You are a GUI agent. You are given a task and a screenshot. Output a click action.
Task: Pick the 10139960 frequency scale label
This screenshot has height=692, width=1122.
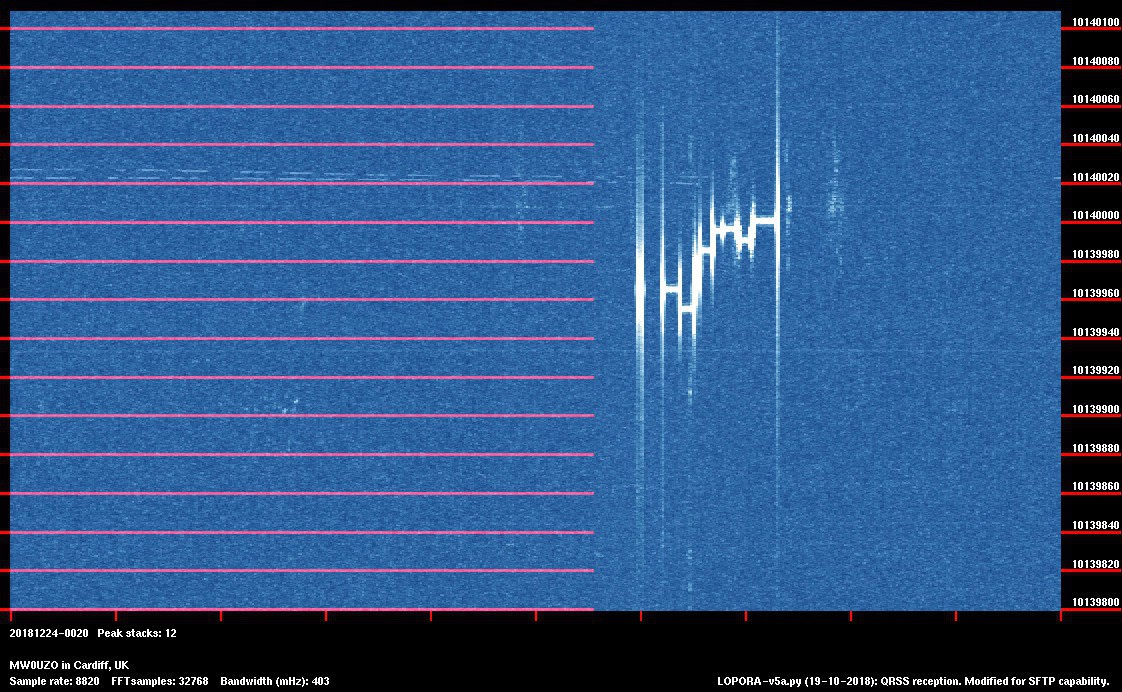click(x=1095, y=294)
